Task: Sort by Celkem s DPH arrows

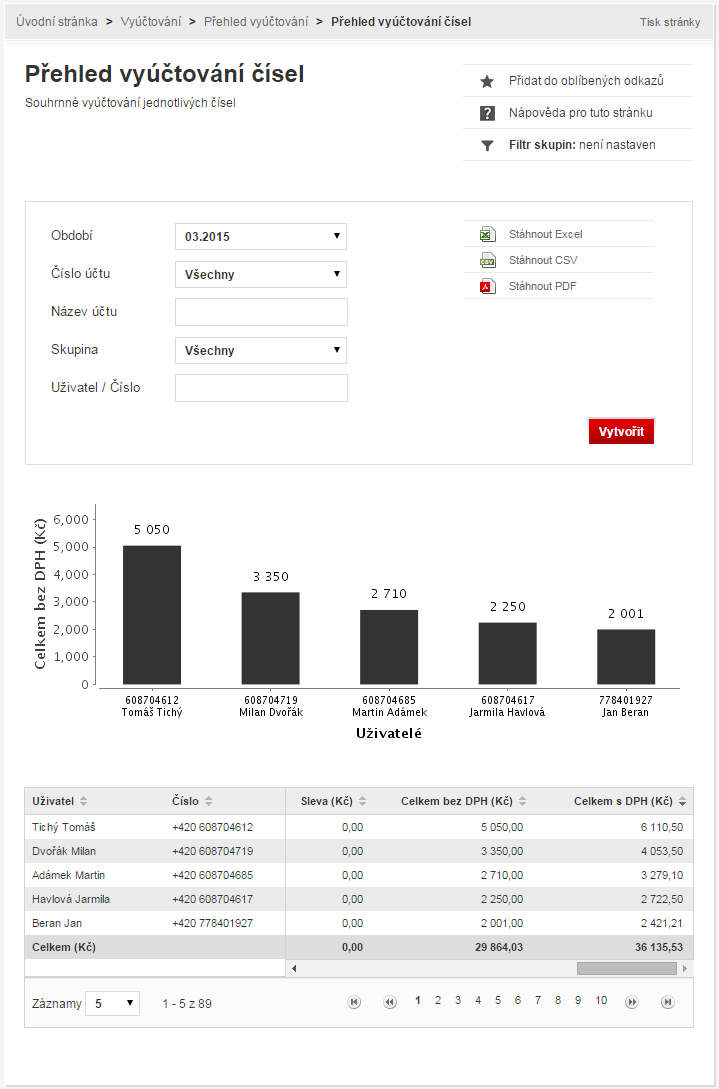Action: (x=682, y=801)
